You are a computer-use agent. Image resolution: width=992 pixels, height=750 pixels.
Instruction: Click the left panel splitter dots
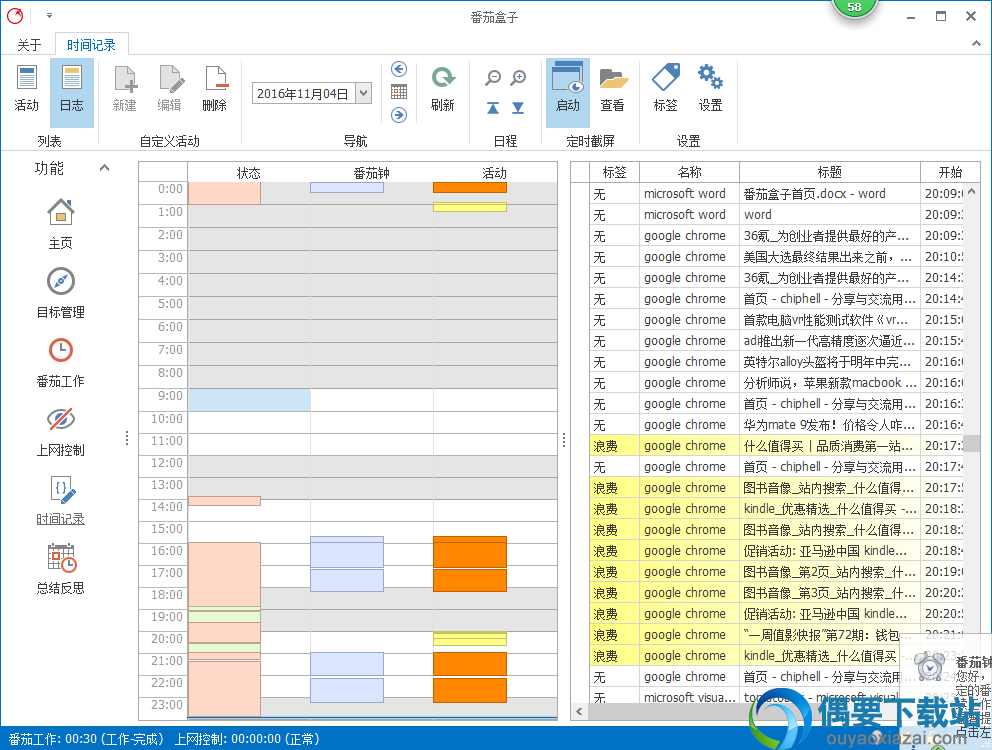(x=127, y=439)
